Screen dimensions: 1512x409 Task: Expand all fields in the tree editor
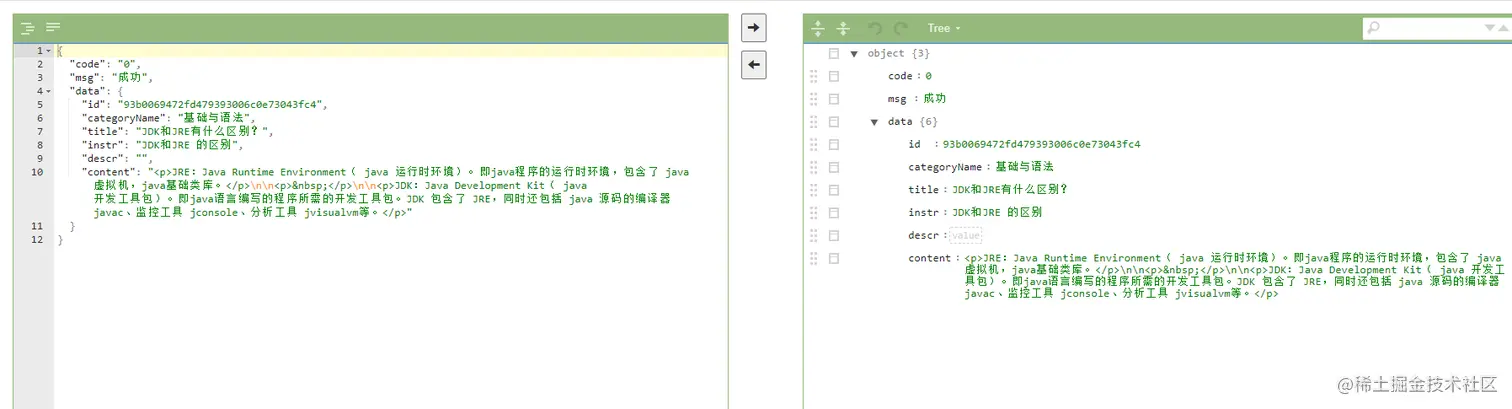[818, 28]
